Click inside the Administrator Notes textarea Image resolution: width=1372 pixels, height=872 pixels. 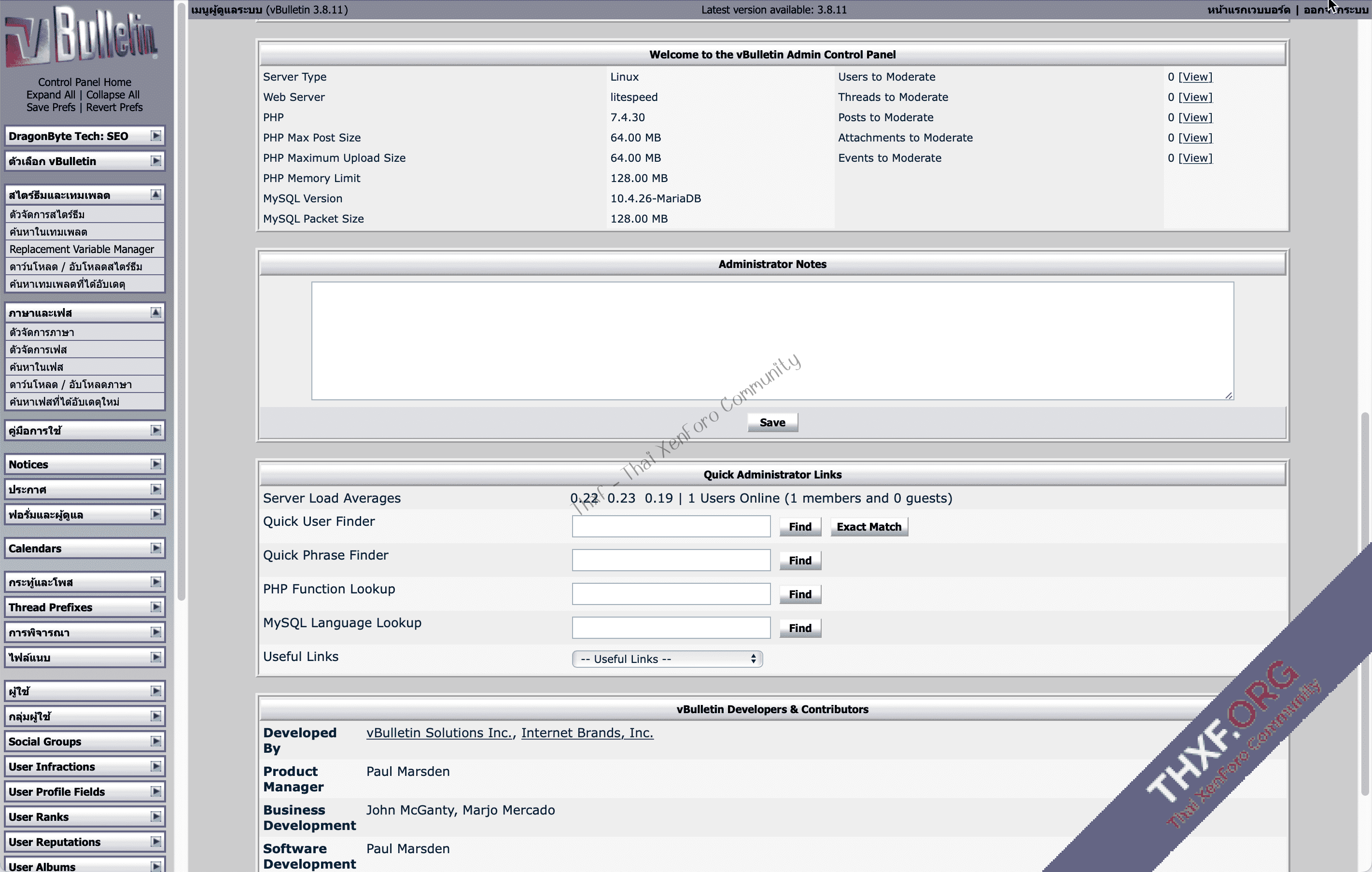[772, 341]
